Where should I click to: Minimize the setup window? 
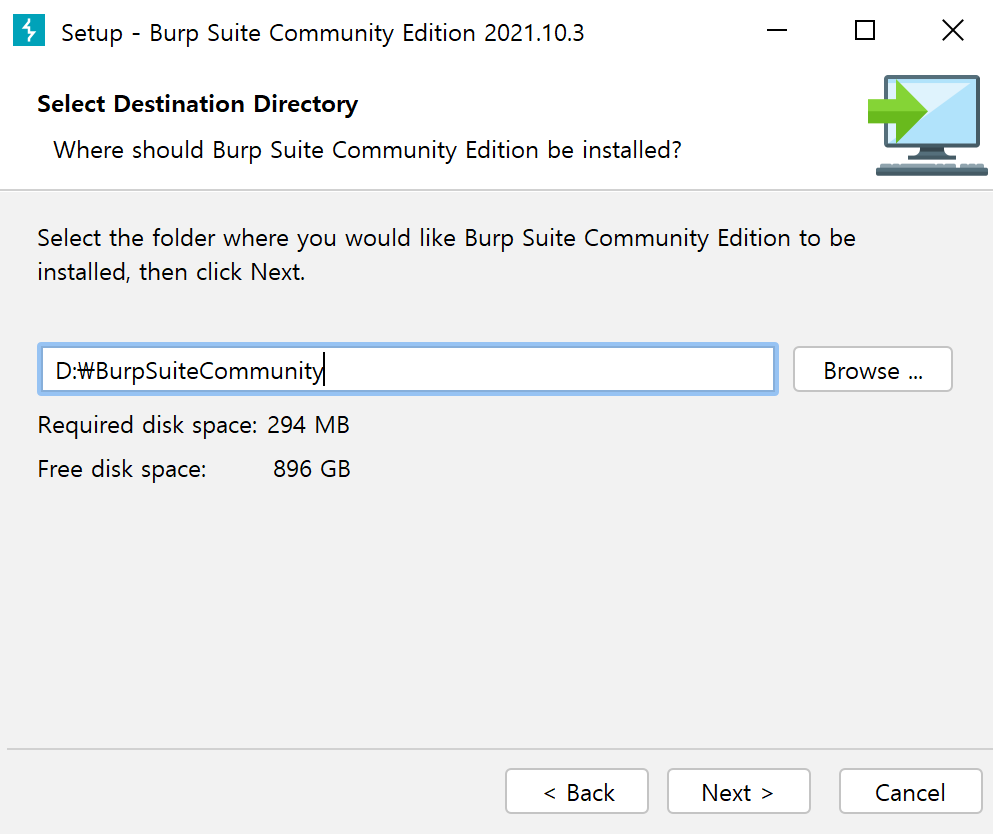click(x=776, y=30)
